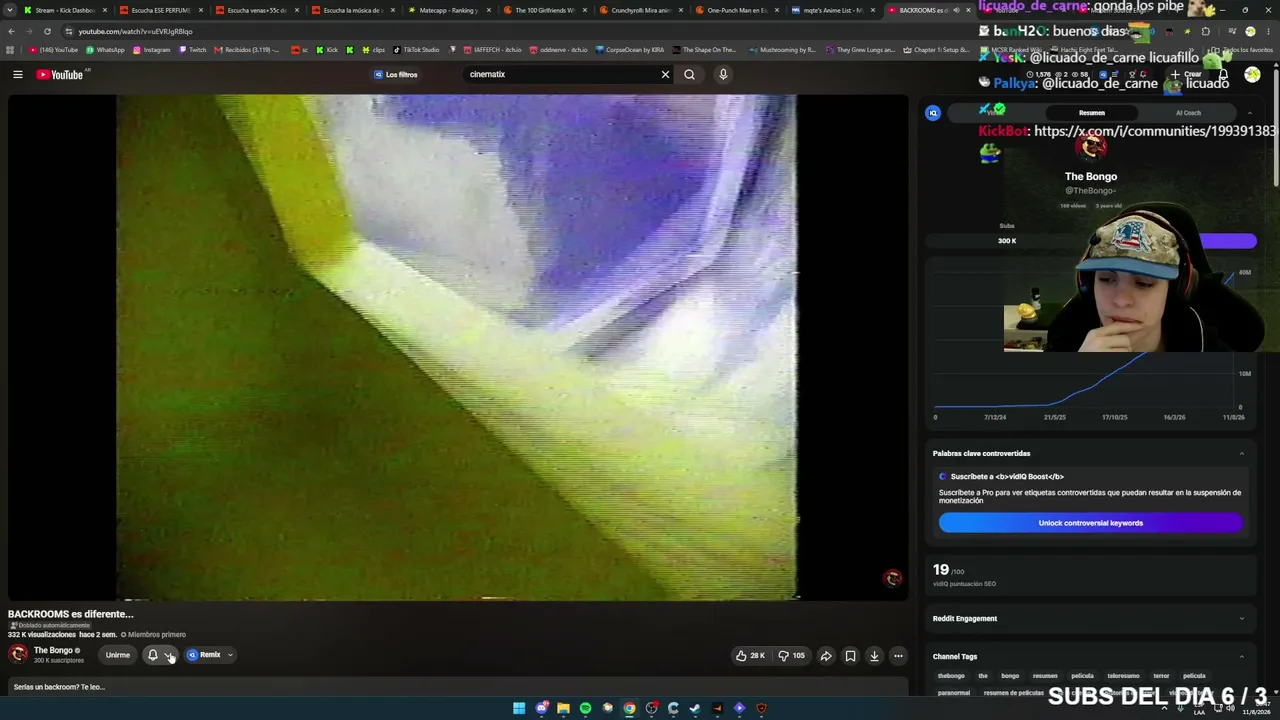This screenshot has width=1280, height=720.
Task: Click the channel watermark in the video corner
Action: 893,578
